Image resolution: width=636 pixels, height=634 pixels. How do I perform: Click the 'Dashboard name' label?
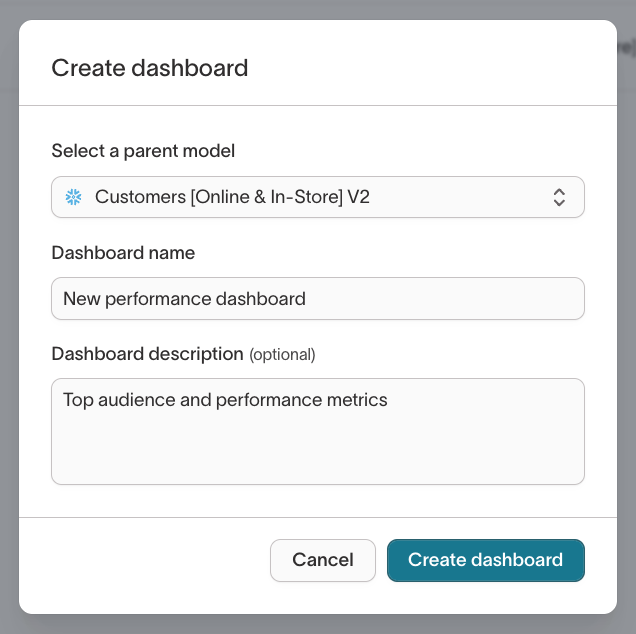point(123,253)
